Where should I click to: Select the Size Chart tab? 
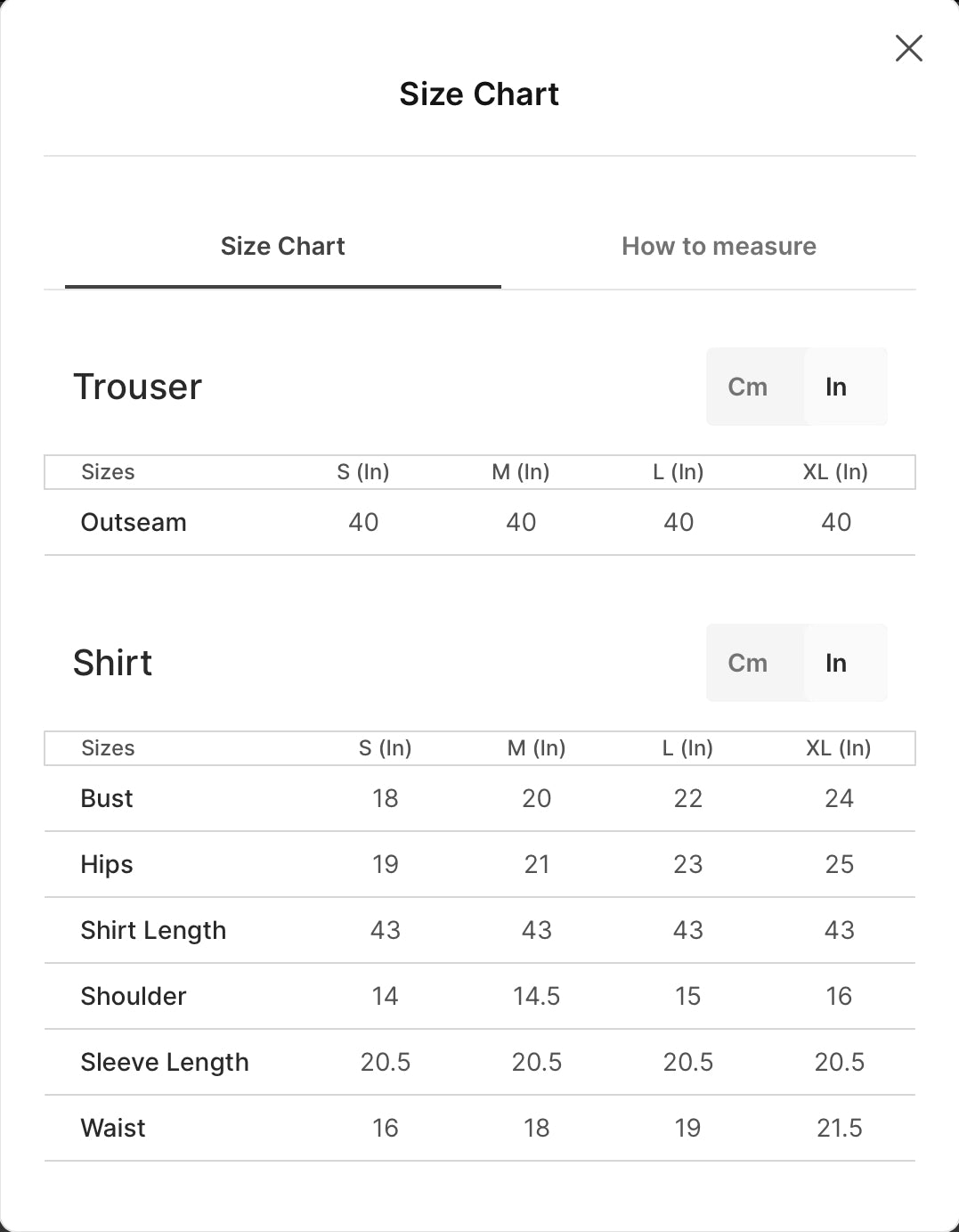(x=283, y=246)
